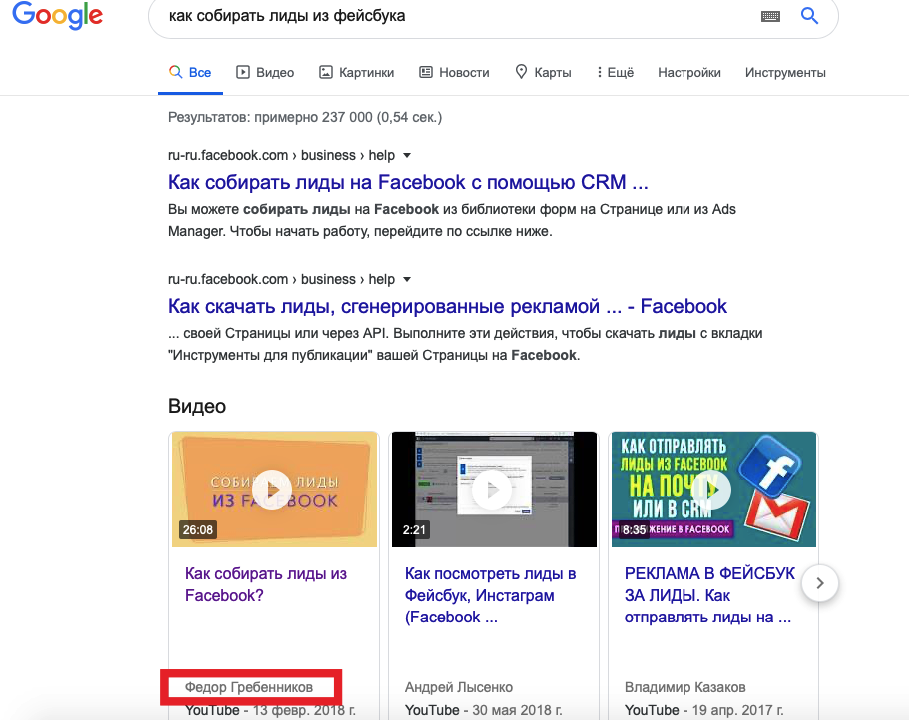Viewport: 909px width, 720px height.
Task: Switch to the Новости tab
Action: pyautogui.click(x=454, y=73)
